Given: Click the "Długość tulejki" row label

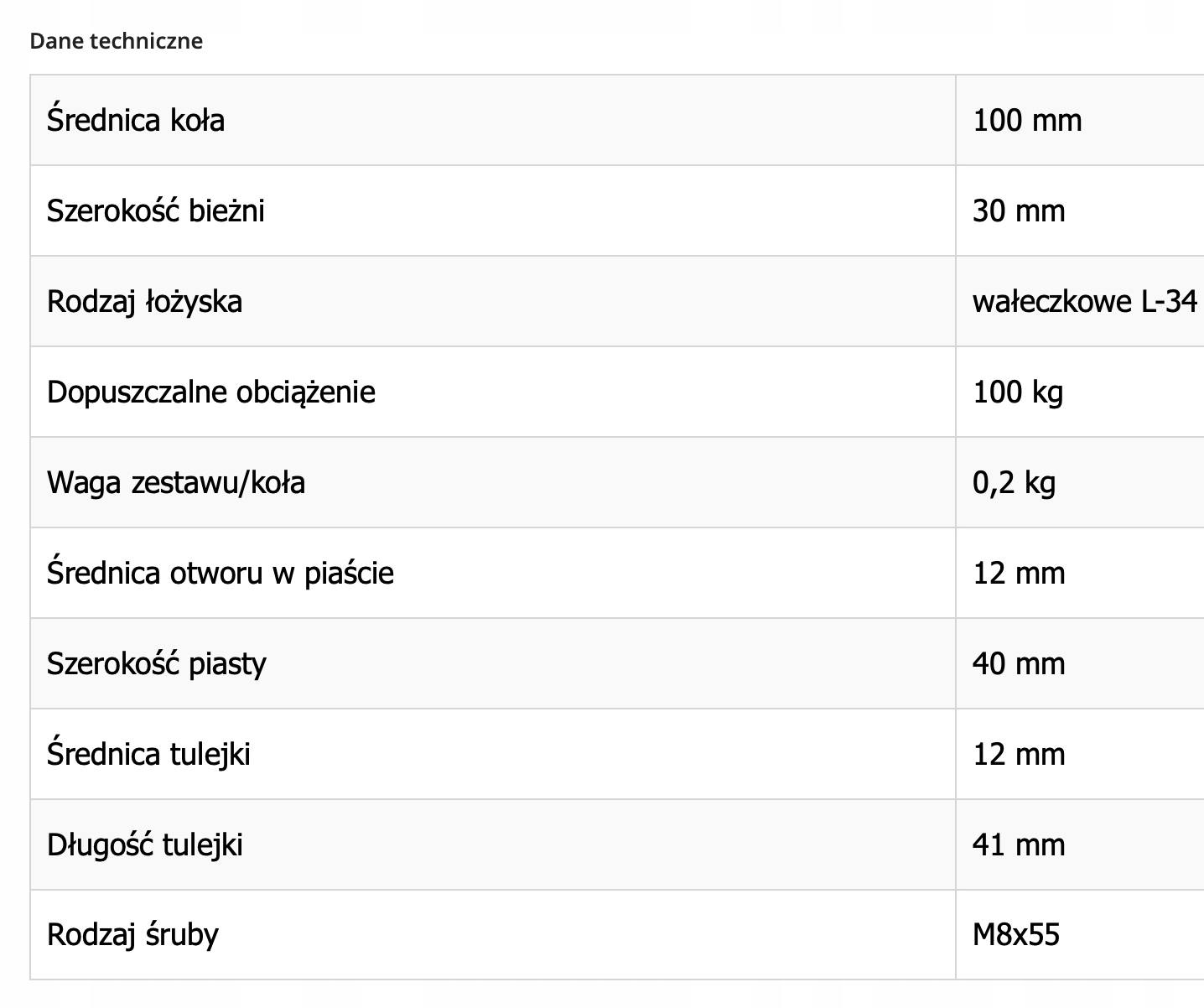Looking at the screenshot, I should [145, 844].
